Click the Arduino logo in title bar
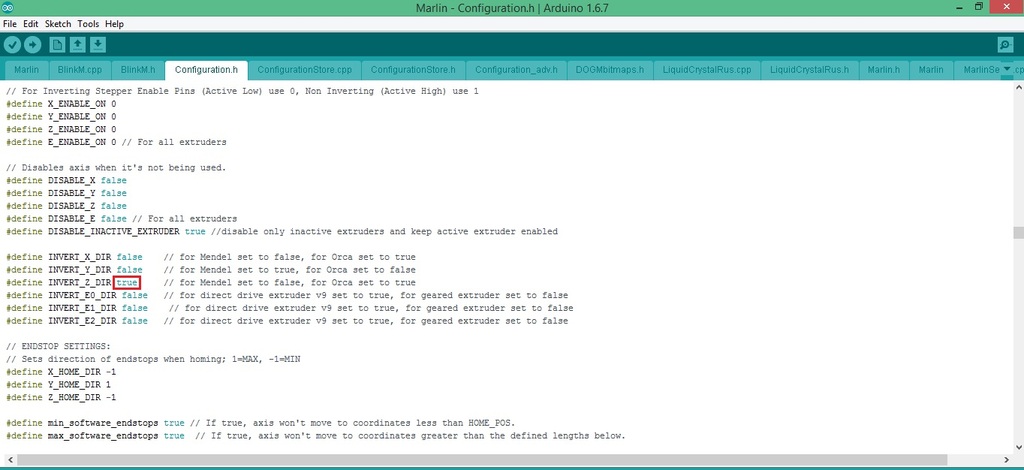 9,8
